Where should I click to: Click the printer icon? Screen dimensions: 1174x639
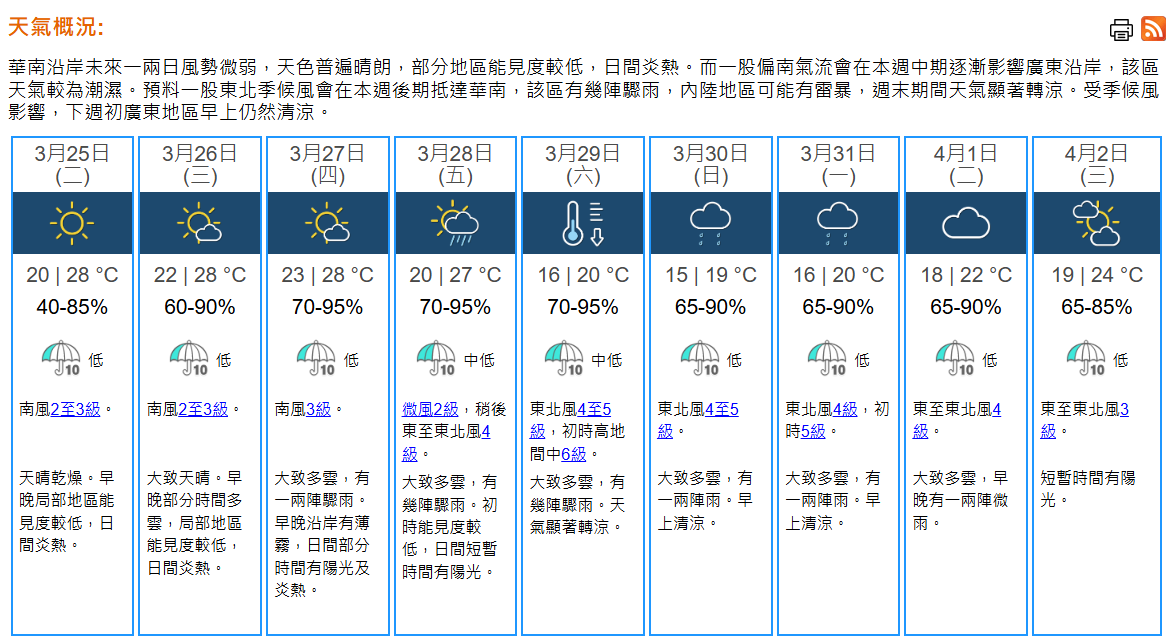coord(1121,30)
